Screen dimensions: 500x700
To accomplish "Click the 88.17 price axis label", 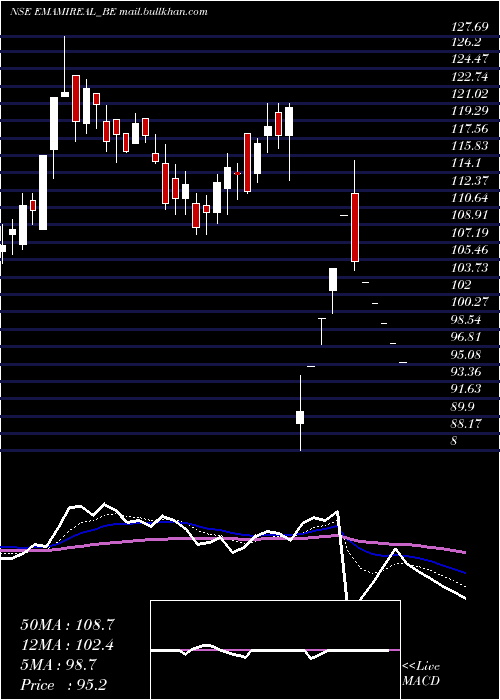I will tap(468, 424).
